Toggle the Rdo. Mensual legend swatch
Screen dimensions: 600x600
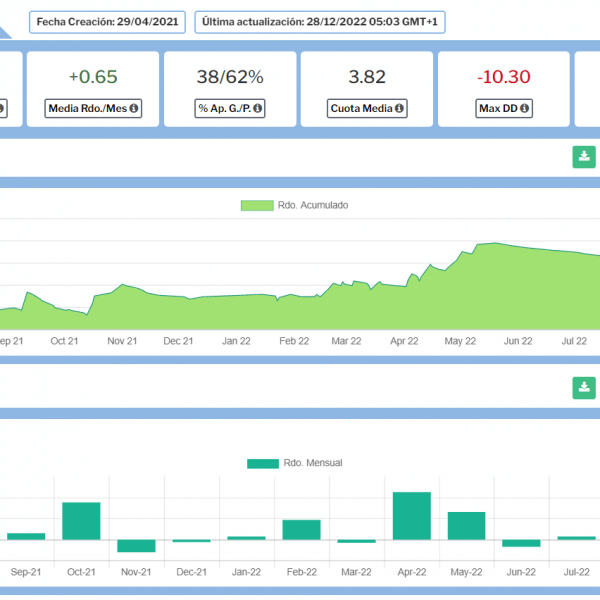click(263, 463)
